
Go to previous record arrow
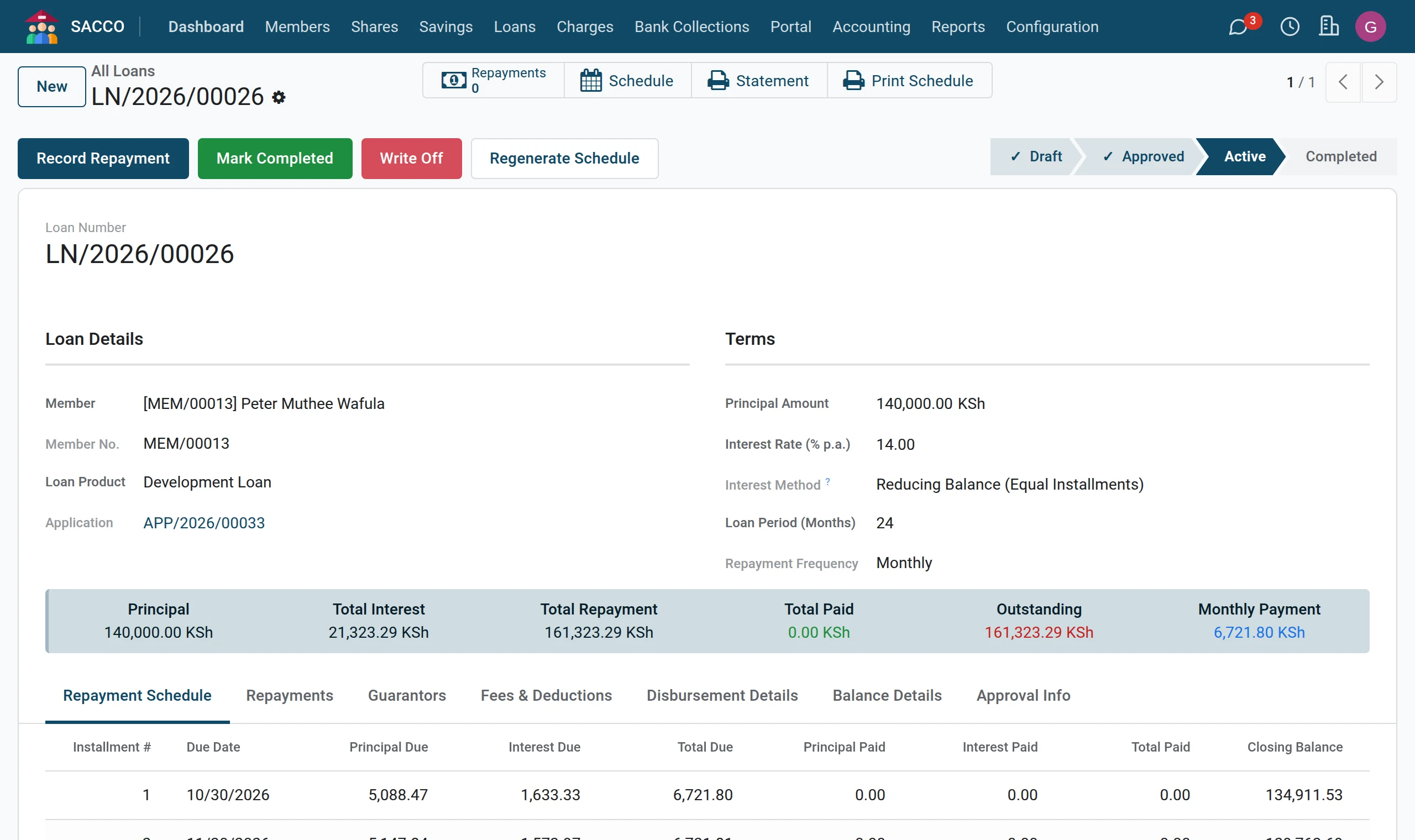1343,82
